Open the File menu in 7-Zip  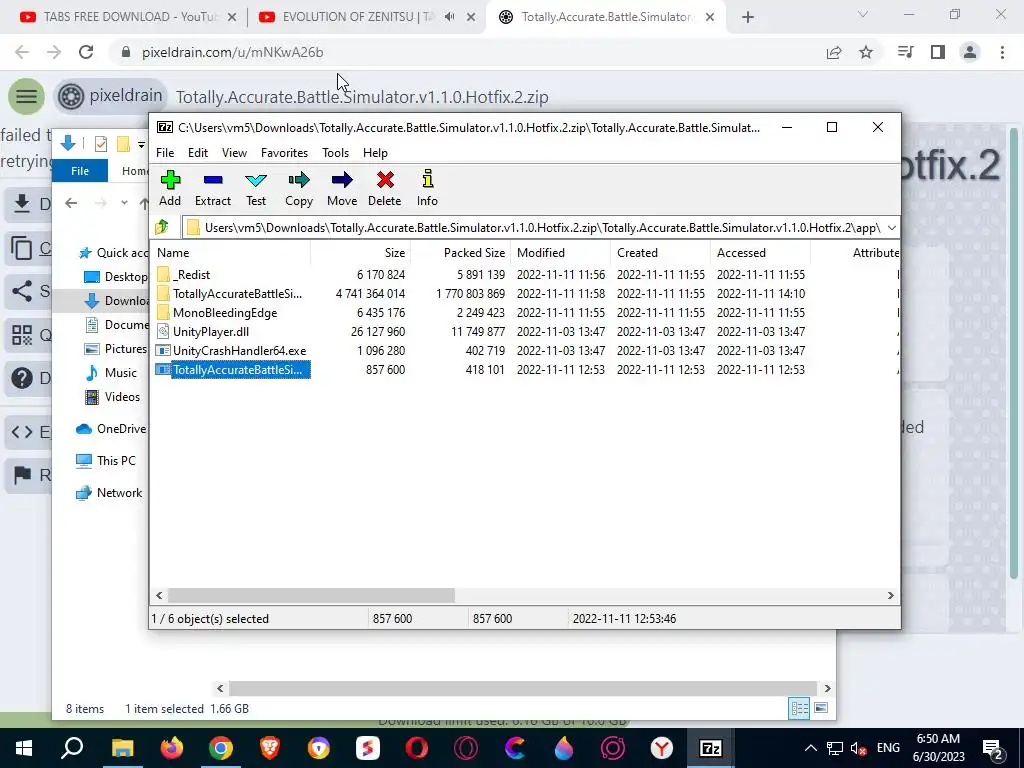pos(165,153)
